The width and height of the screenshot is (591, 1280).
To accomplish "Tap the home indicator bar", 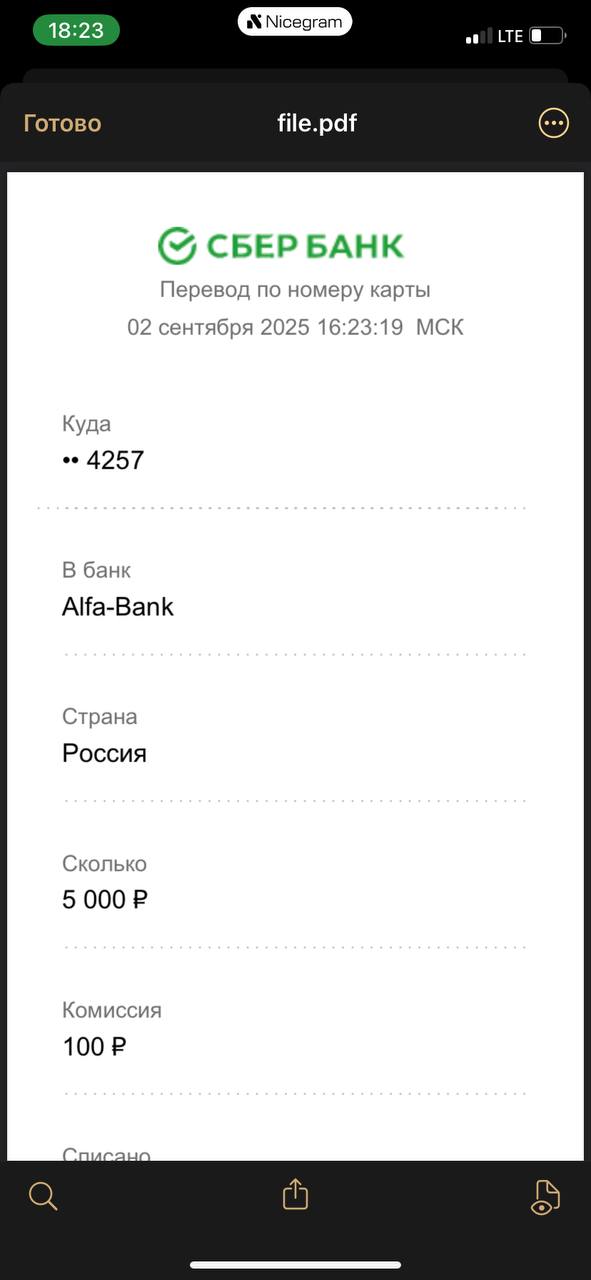I will [x=295, y=1265].
